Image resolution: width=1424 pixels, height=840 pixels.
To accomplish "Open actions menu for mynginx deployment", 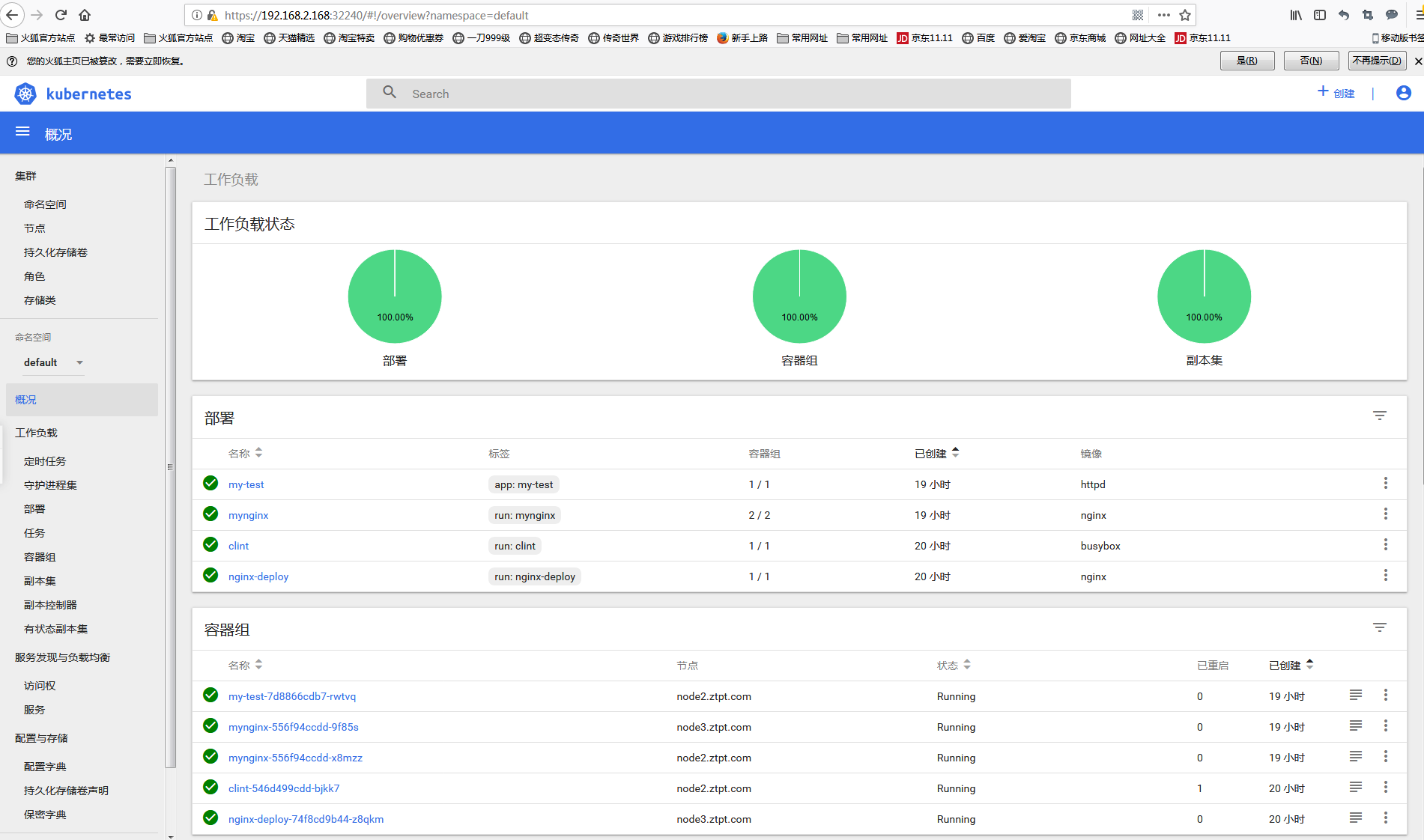I will 1385,514.
